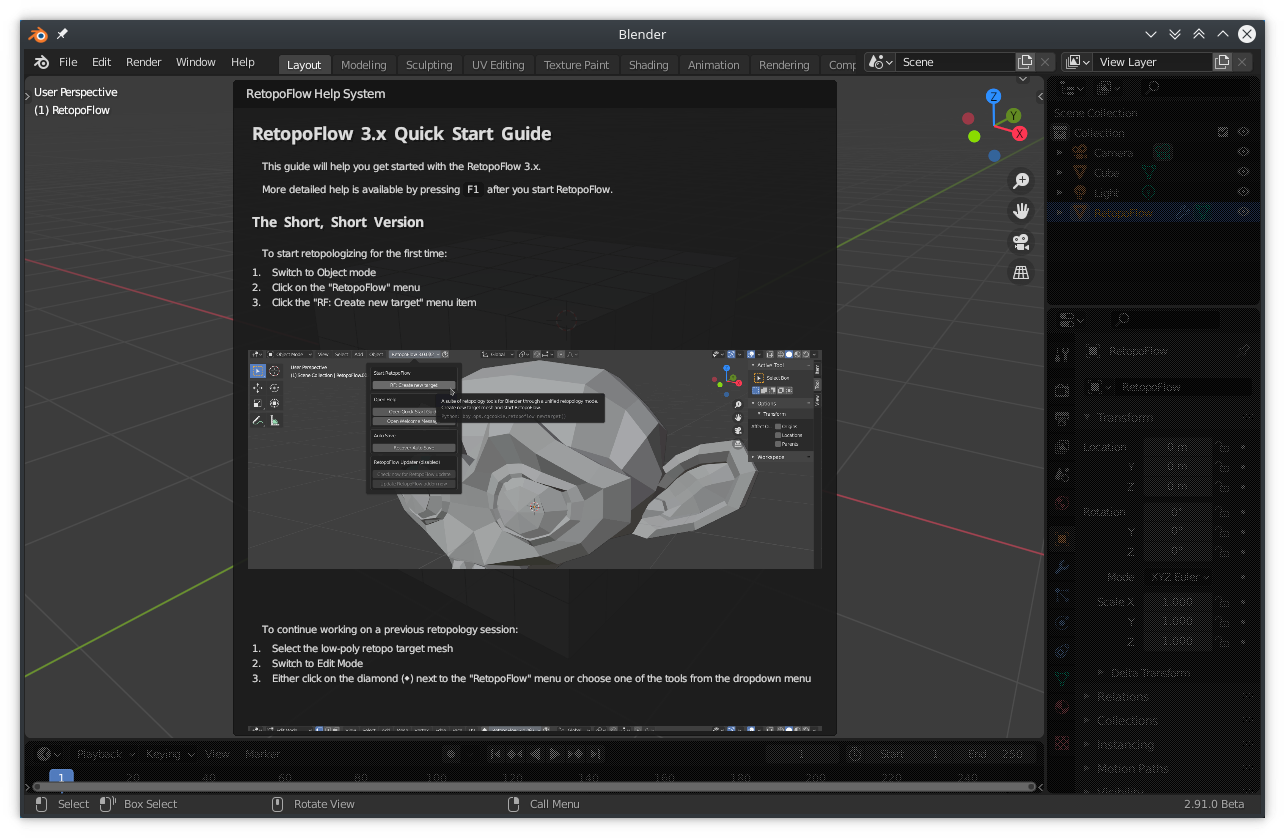Click the blue Z axis gizmo ball
The image size is (1285, 838).
pyautogui.click(x=994, y=96)
